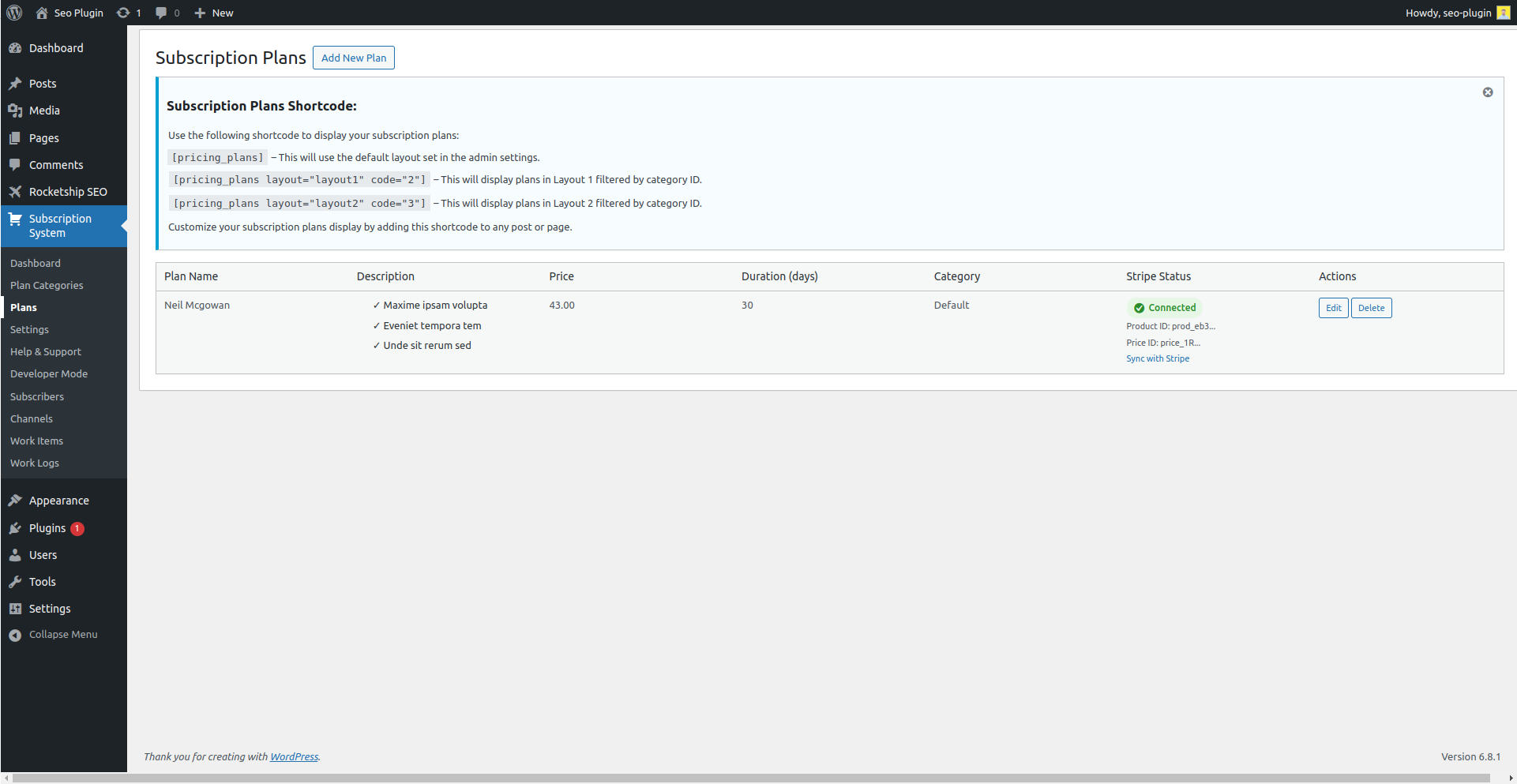Click the Media library icon
This screenshot has height=784, width=1517.
(x=15, y=111)
